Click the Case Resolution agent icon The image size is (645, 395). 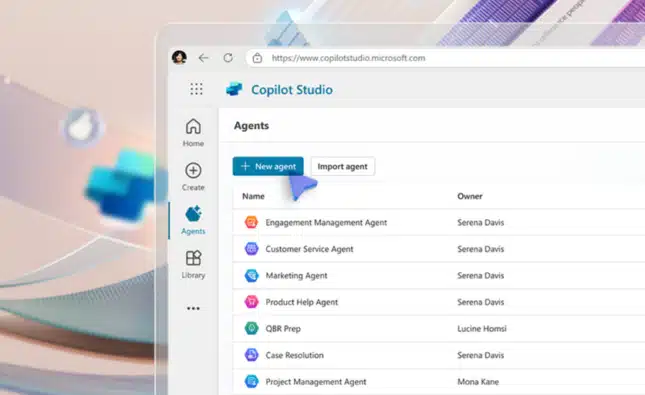coord(251,355)
